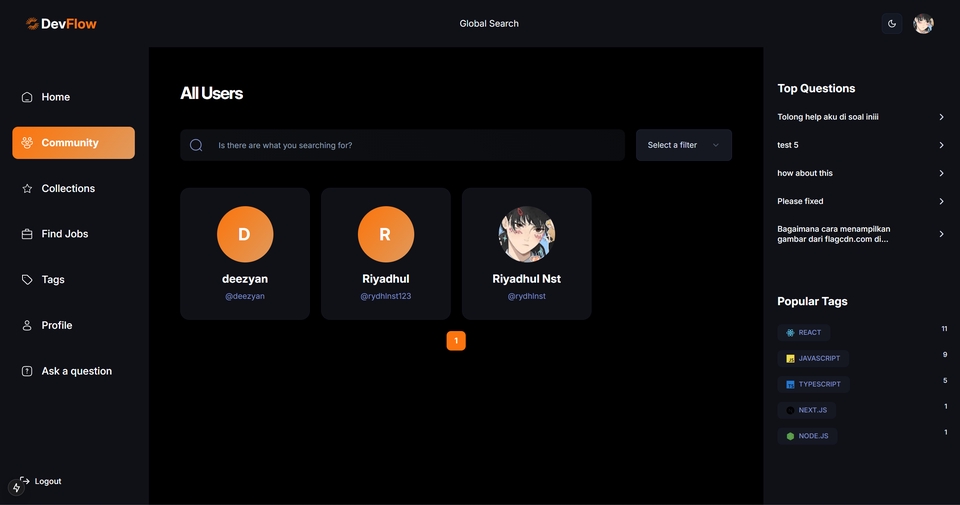
Task: Click the Collections star icon
Action: tap(27, 189)
